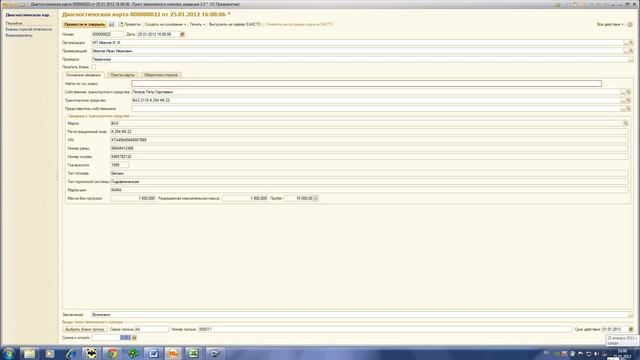Switch to the Оборотная сторона tab
Image resolution: width=640 pixels, height=360 pixels.
(161, 75)
